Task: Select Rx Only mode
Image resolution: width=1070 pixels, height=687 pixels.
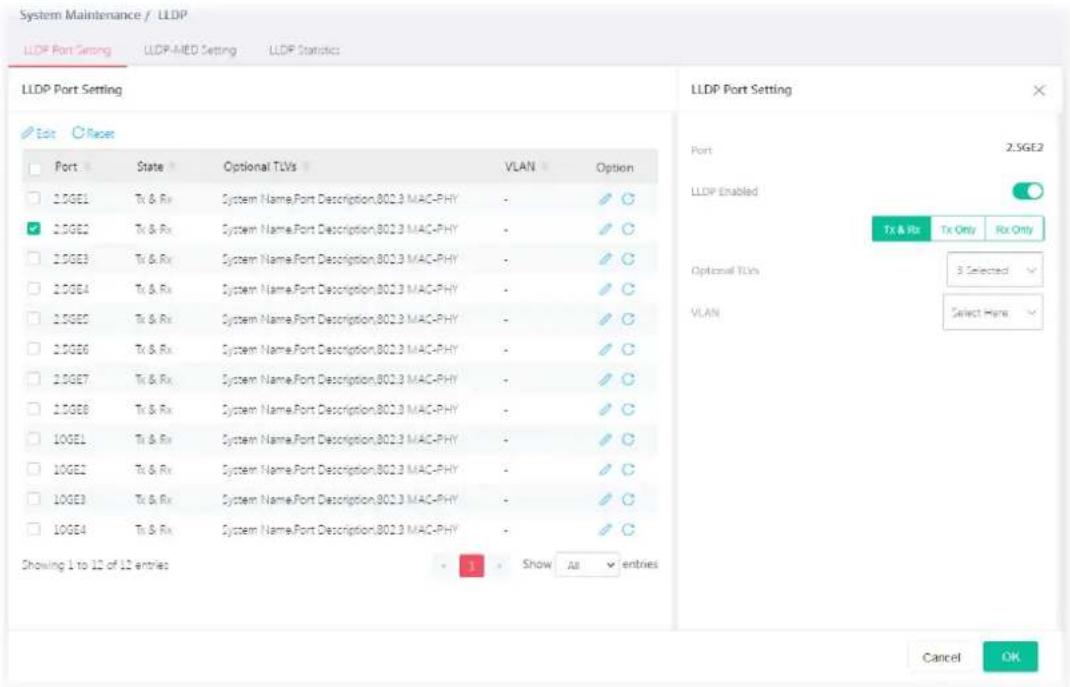Action: [x=1014, y=229]
